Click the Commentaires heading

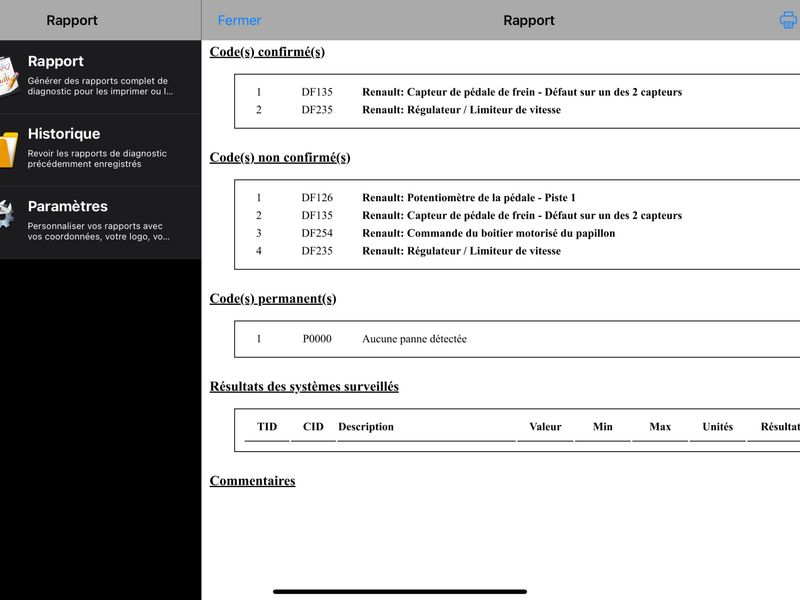[x=252, y=481]
